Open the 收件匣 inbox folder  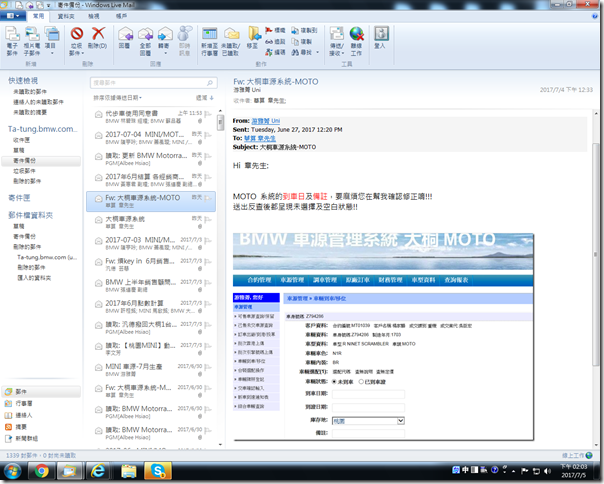click(21, 140)
